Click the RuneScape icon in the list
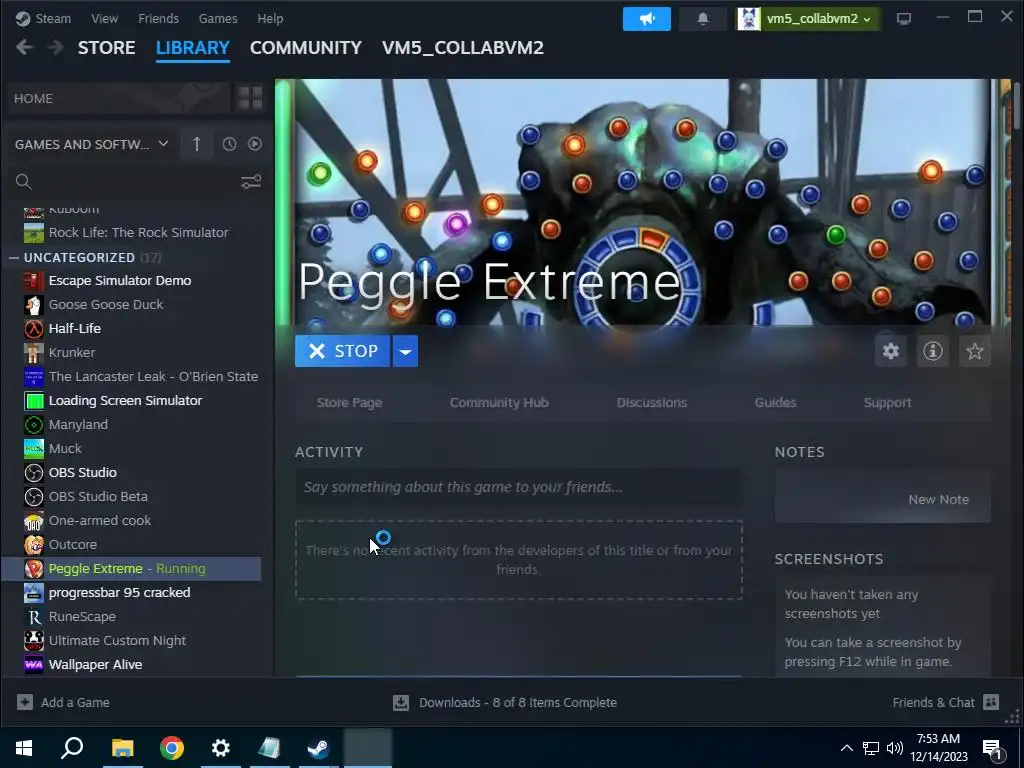This screenshot has width=1024, height=768. tap(34, 617)
